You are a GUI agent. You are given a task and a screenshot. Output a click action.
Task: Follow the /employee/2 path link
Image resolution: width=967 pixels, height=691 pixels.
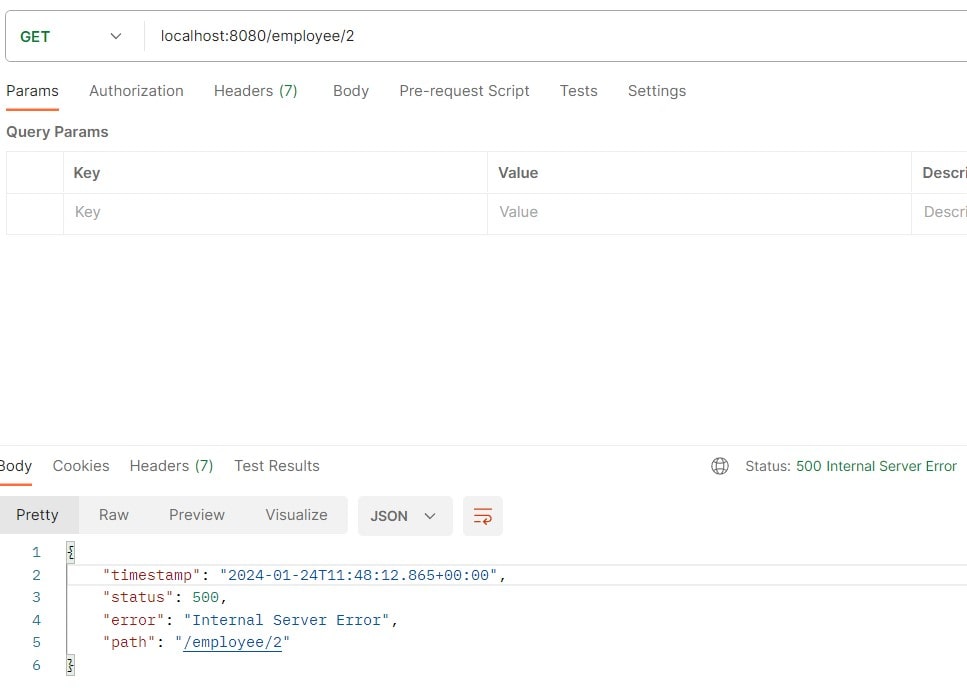232,642
